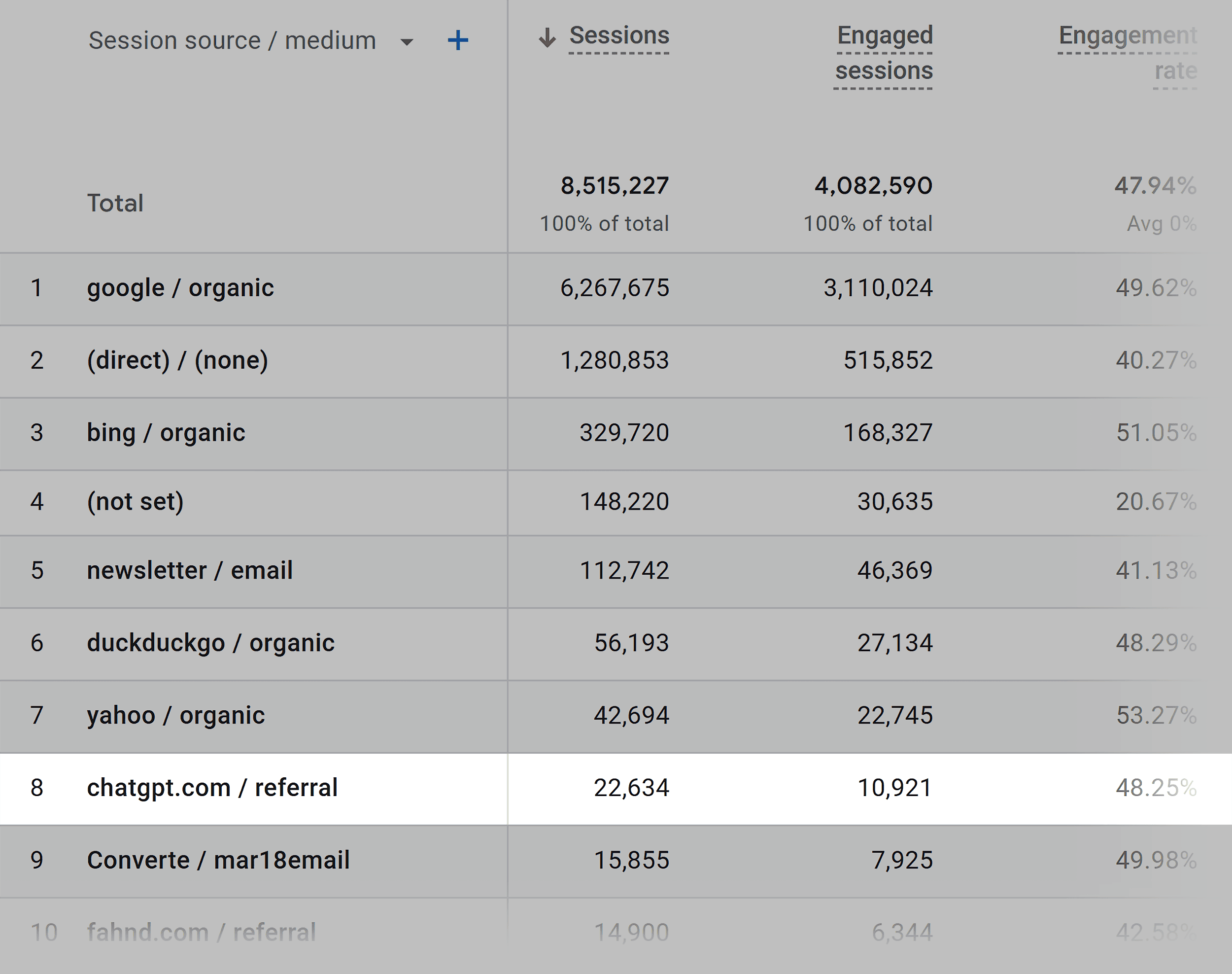Select the google / organic row

181,288
